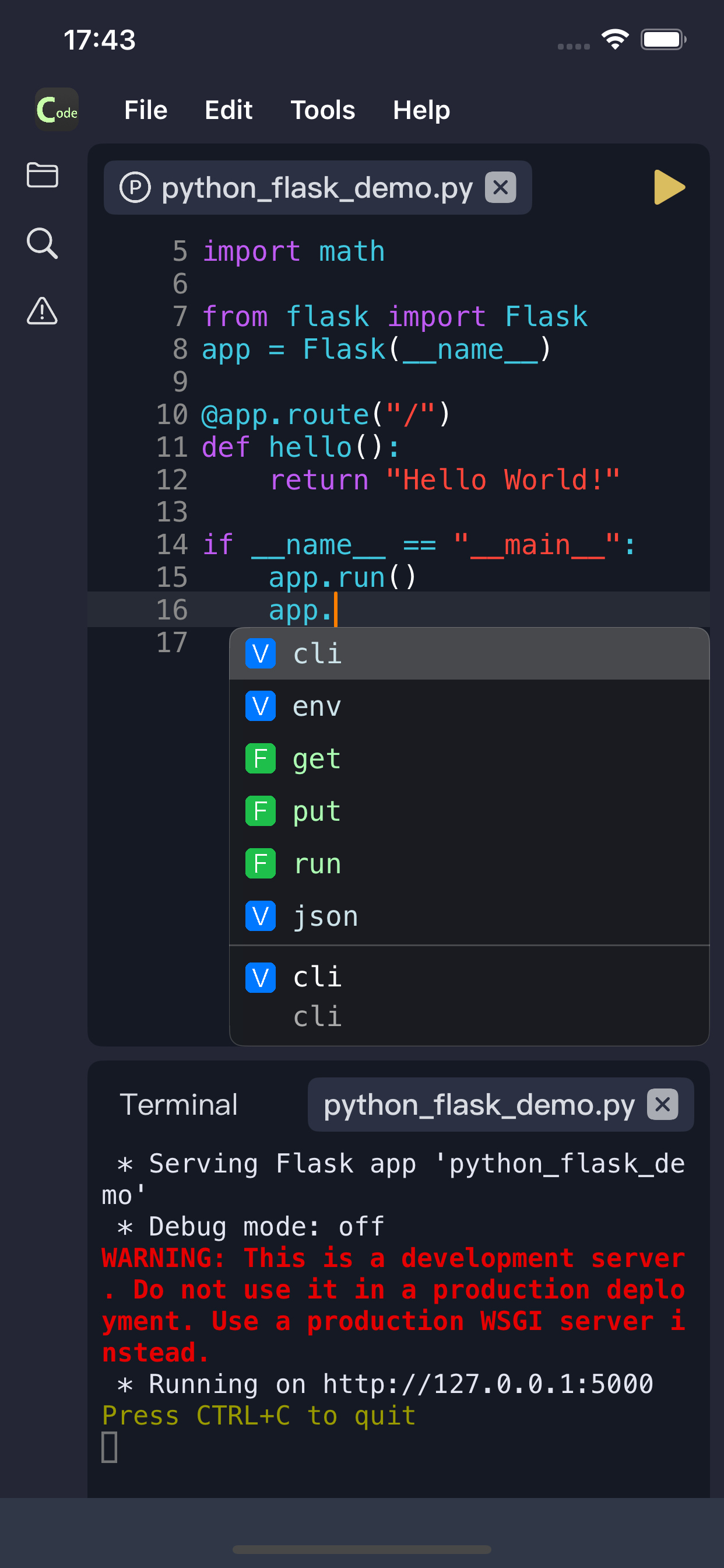Run the script with the play button
724x1568 pixels.
point(669,187)
